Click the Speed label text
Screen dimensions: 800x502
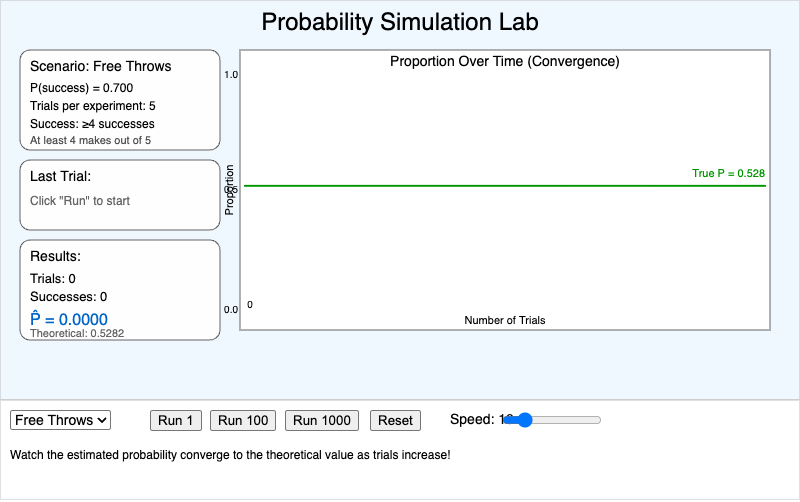[472, 419]
